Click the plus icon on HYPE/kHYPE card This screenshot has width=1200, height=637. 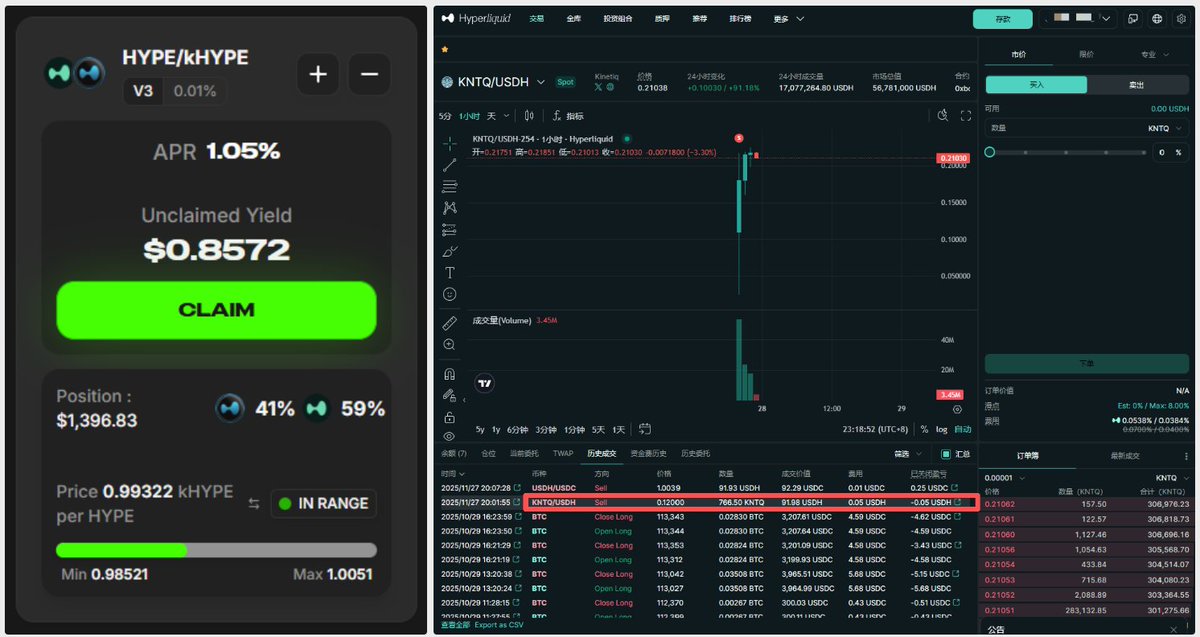point(318,75)
